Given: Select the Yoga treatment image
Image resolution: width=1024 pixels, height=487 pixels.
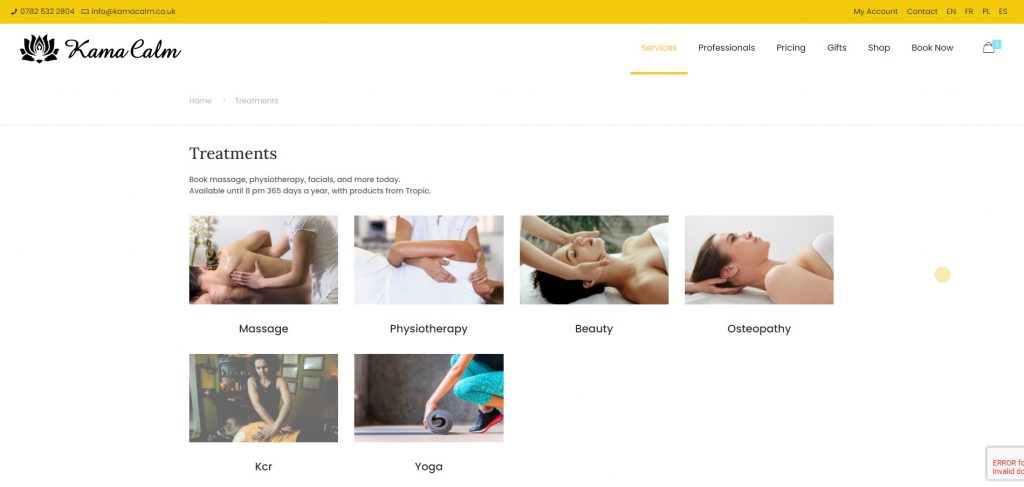Looking at the screenshot, I should click(x=428, y=398).
